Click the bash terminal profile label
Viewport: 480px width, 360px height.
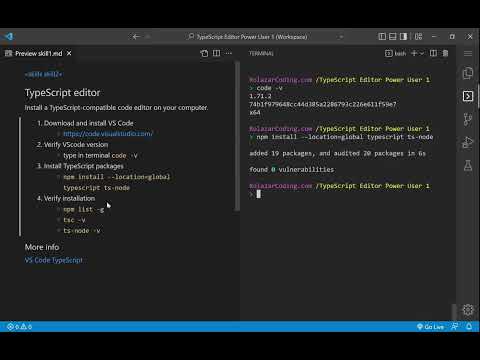point(400,53)
